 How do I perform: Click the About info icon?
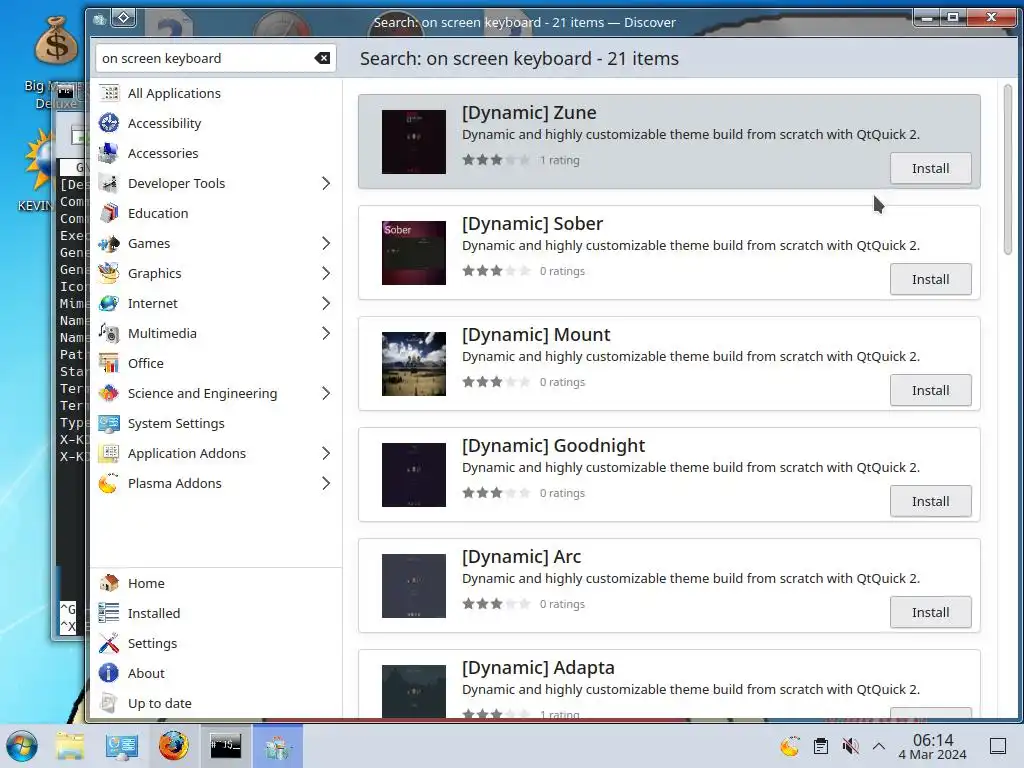coord(109,673)
